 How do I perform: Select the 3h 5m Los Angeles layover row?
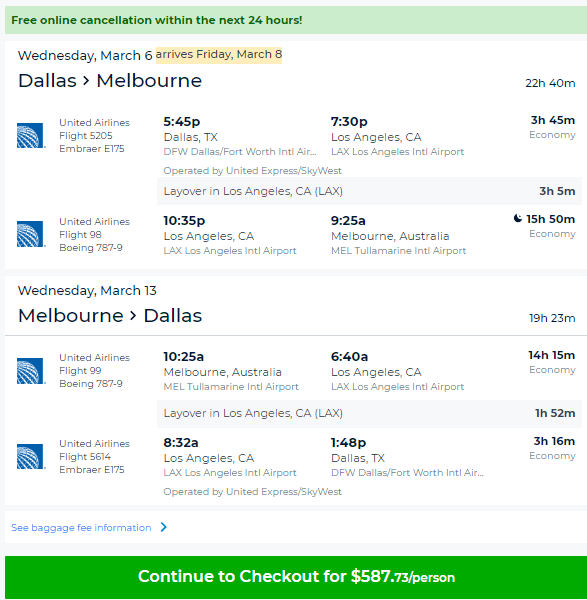[369, 191]
